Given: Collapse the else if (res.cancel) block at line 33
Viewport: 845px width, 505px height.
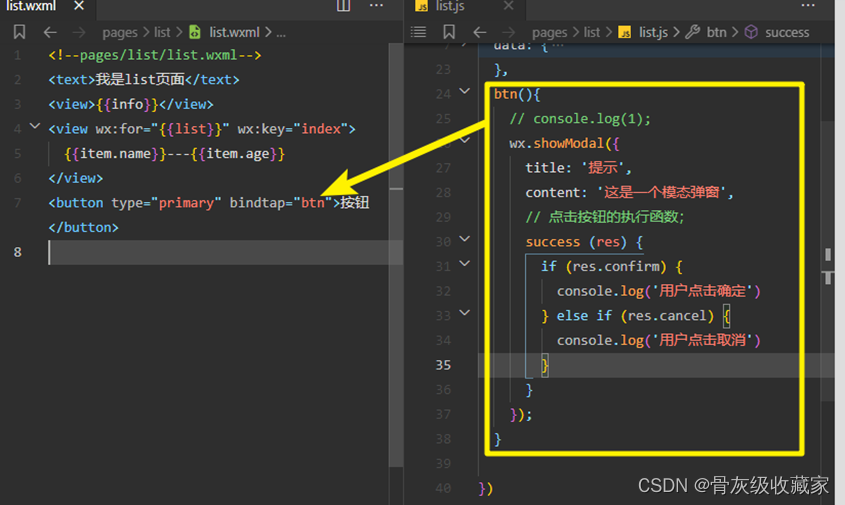Looking at the screenshot, I should click(465, 313).
